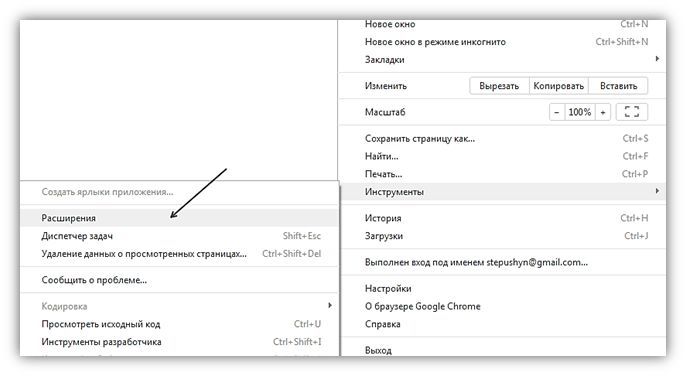686x376 pixels.
Task: Toggle the fullscreen mode icon
Action: (x=631, y=112)
